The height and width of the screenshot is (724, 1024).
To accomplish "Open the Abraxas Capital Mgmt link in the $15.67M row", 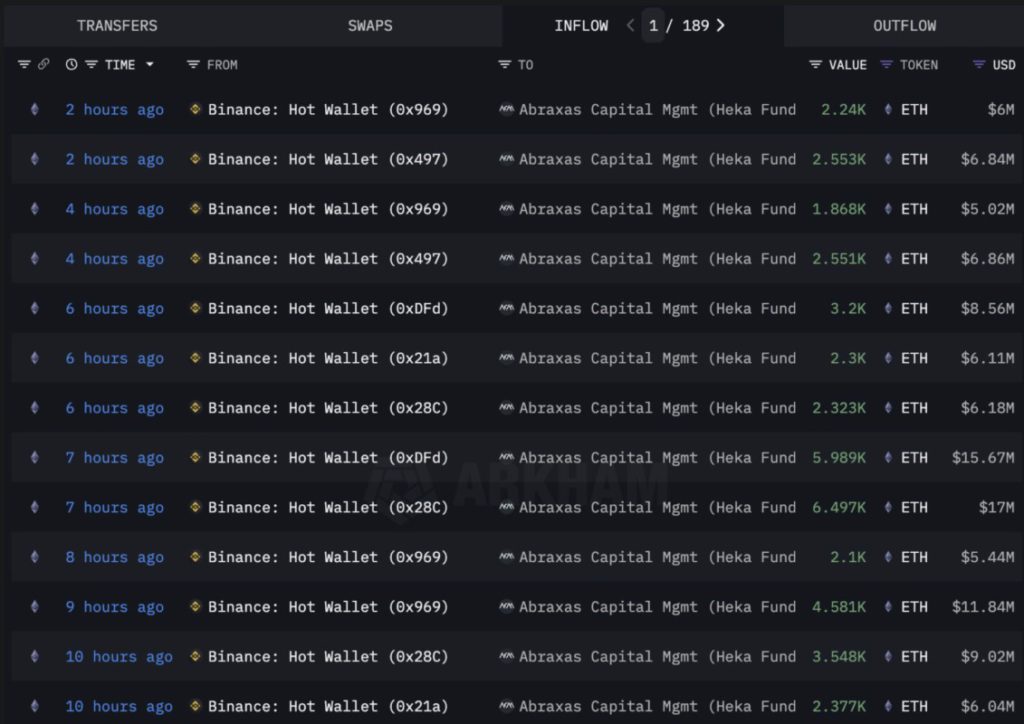I will coord(657,458).
